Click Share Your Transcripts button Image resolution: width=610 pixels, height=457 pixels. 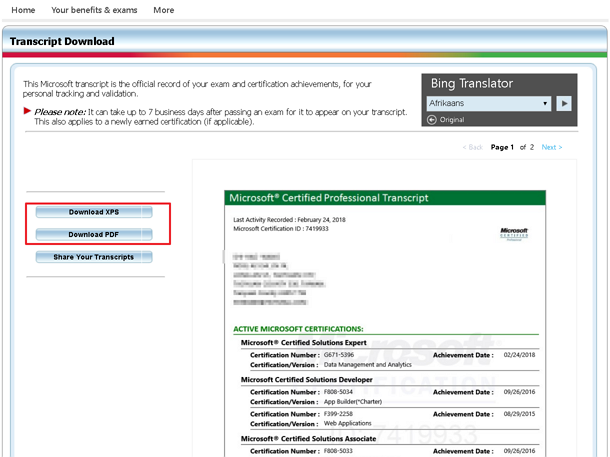pyautogui.click(x=94, y=257)
